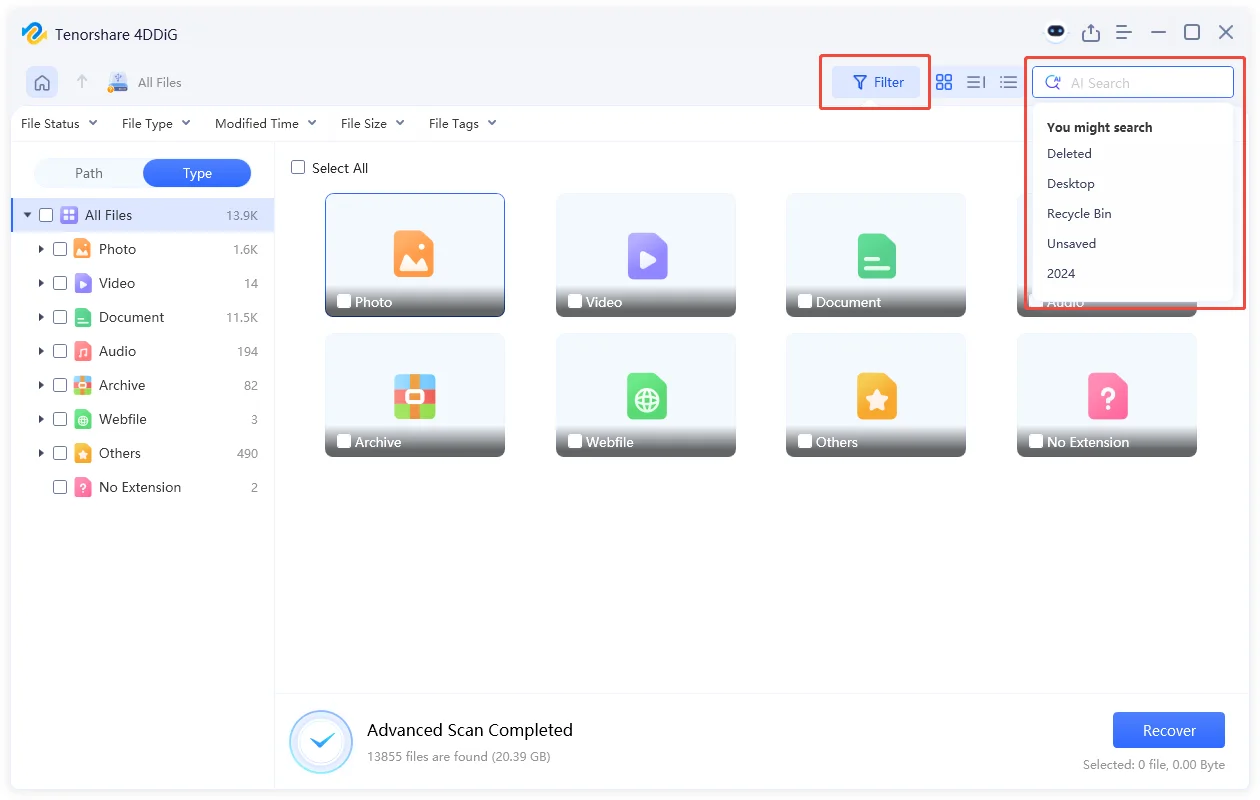
Task: Open the File Type dropdown
Action: point(155,123)
